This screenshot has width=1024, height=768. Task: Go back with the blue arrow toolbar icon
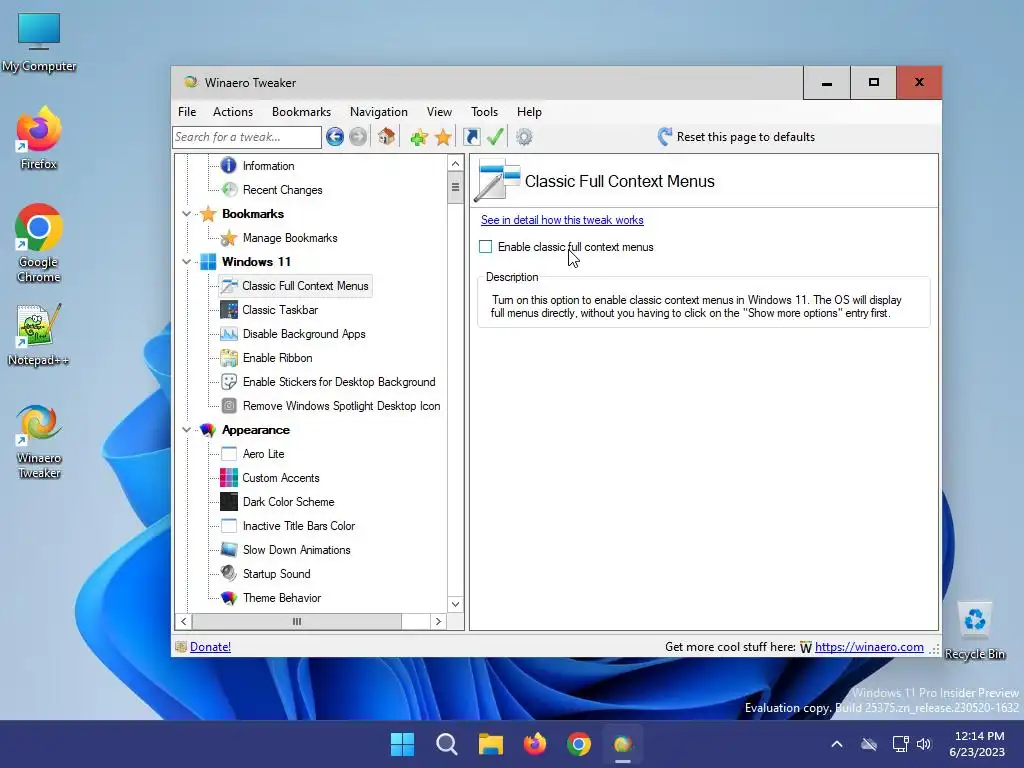[x=335, y=136]
